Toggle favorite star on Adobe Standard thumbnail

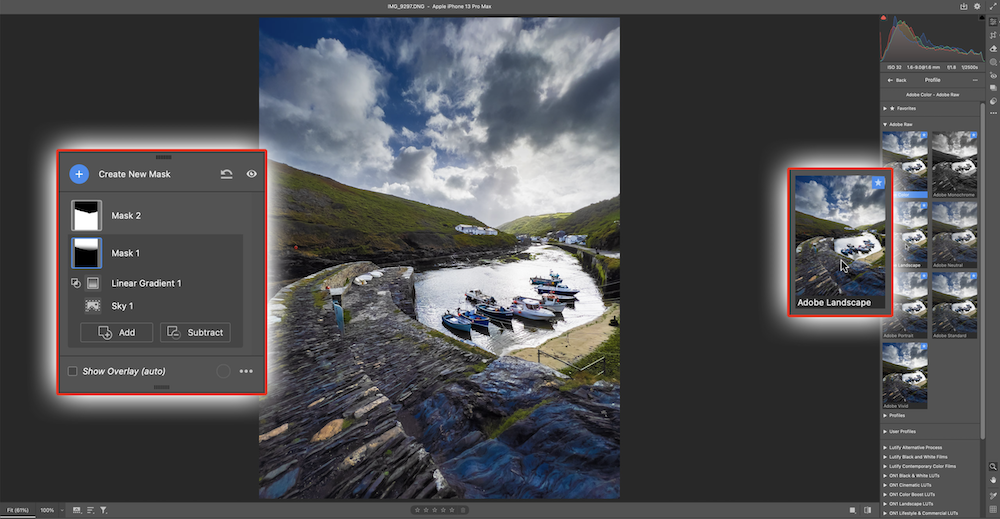973,276
